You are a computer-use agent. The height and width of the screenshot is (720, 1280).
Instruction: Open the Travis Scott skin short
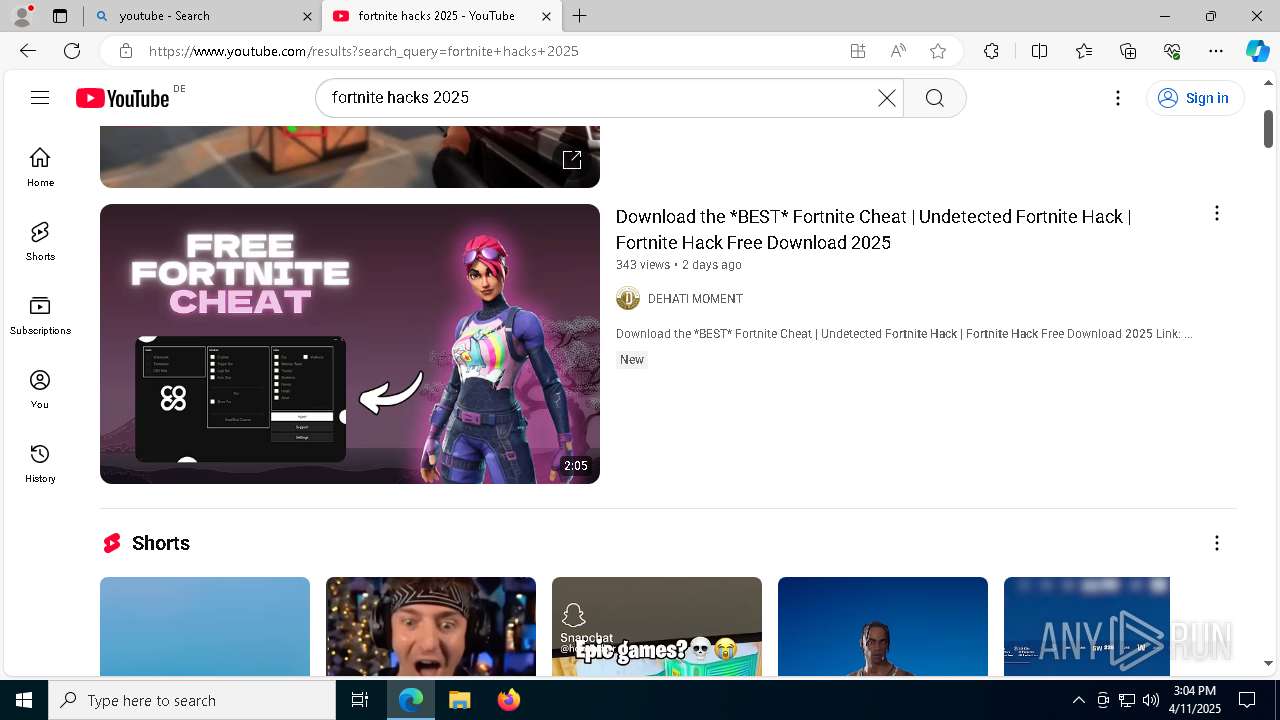pos(883,626)
